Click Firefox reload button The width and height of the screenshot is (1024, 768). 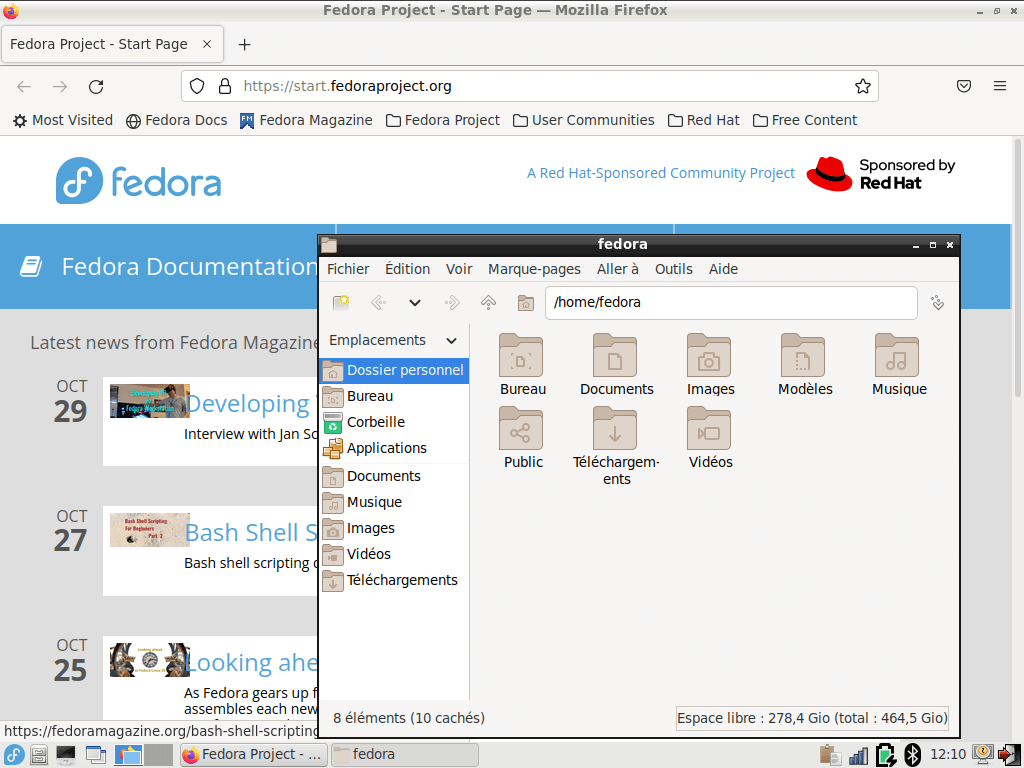[x=96, y=86]
